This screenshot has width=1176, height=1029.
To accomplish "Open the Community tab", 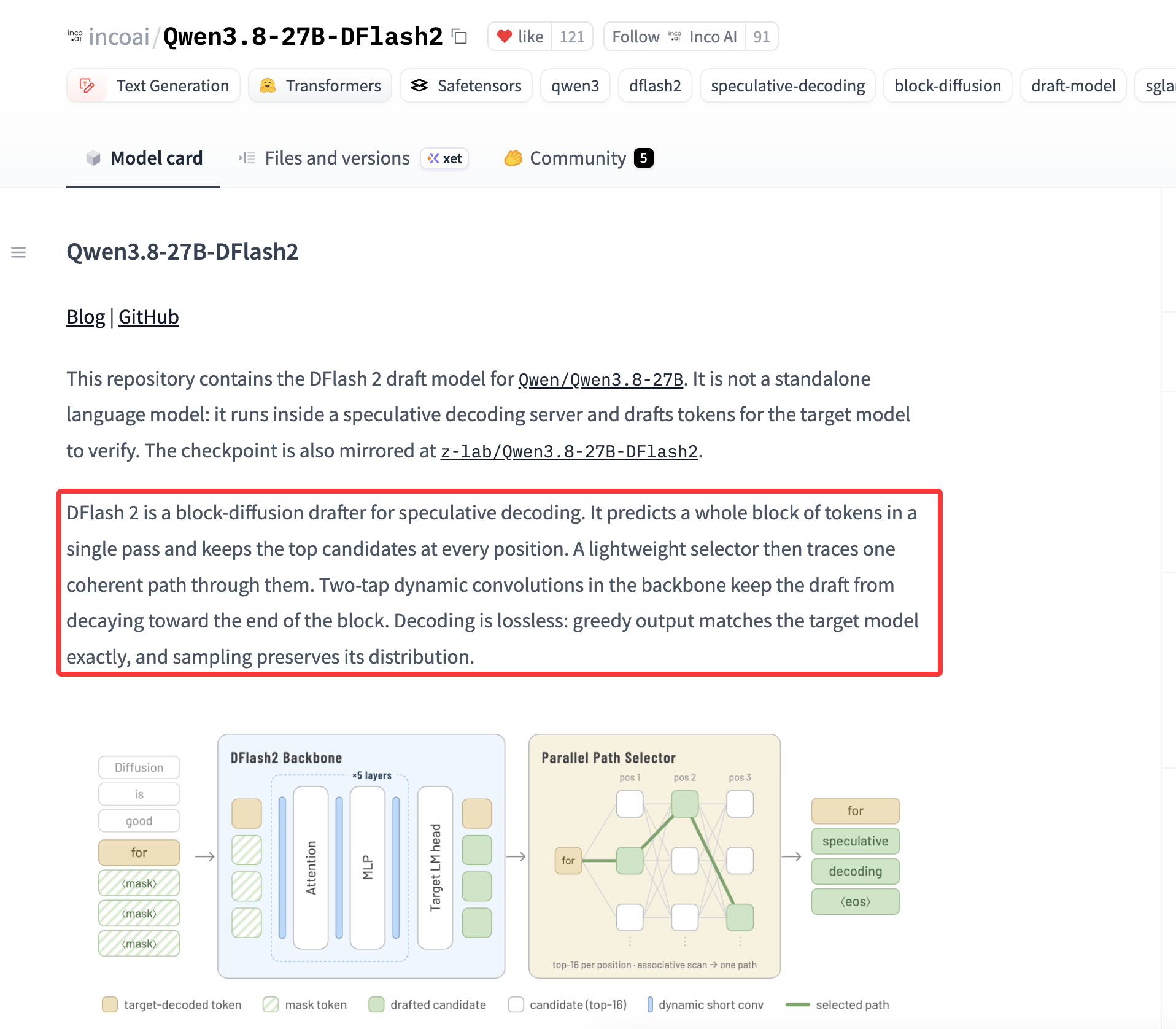I will click(x=578, y=158).
